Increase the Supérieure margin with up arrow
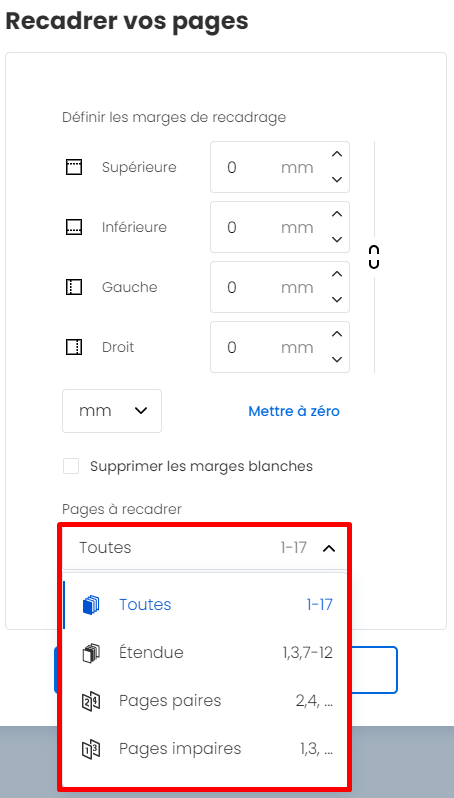This screenshot has width=454, height=798. [x=337, y=154]
